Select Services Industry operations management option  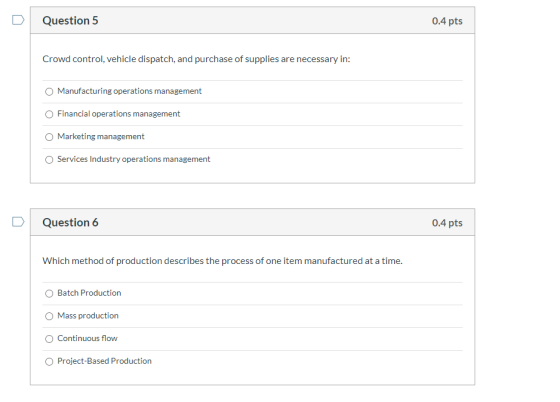tap(49, 160)
